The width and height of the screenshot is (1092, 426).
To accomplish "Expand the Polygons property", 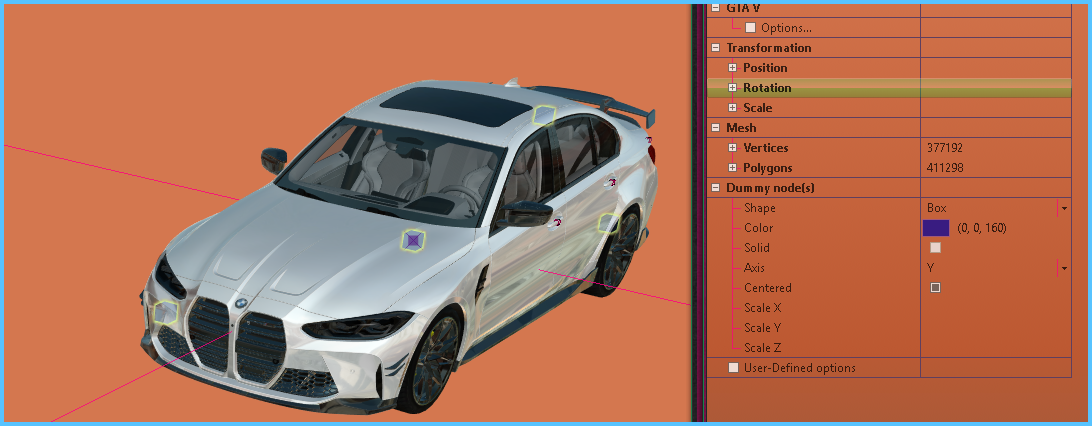I will pos(732,168).
